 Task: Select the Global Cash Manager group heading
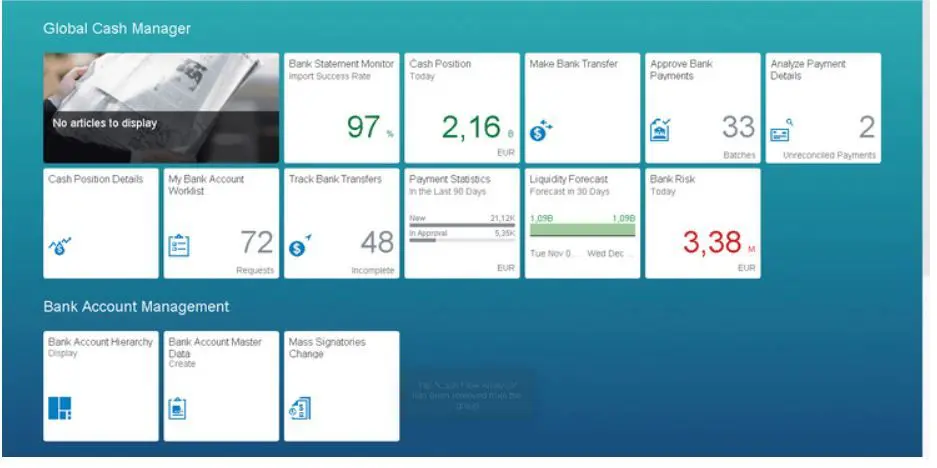(x=116, y=29)
